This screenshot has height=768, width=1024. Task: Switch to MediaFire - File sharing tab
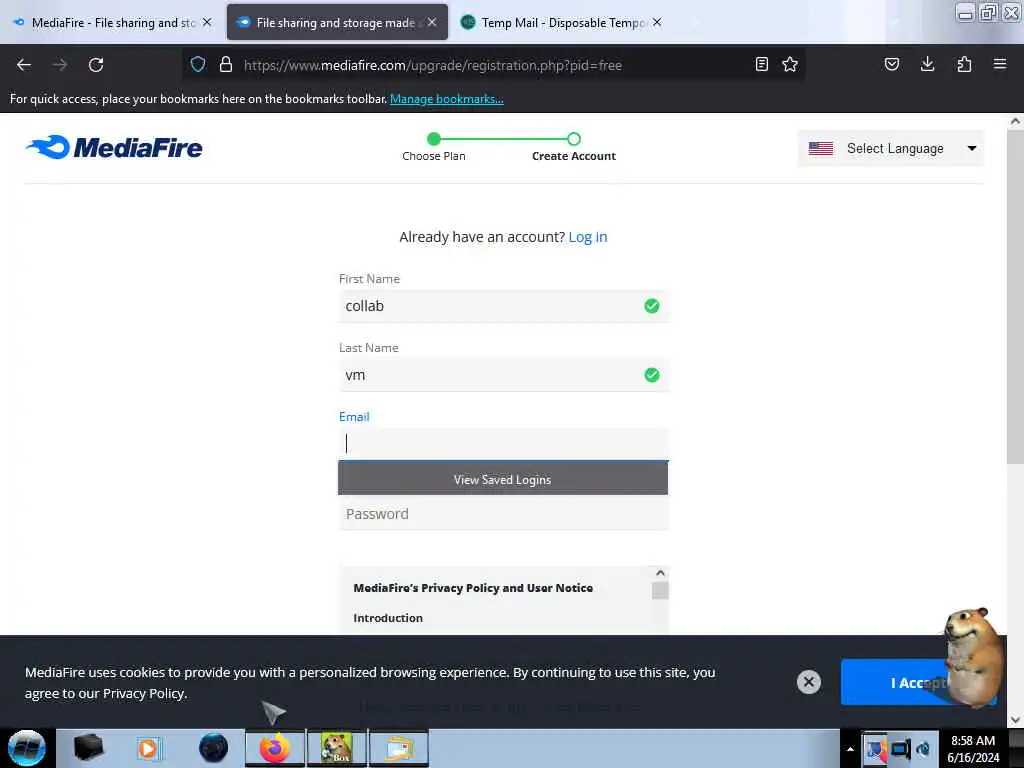click(112, 22)
